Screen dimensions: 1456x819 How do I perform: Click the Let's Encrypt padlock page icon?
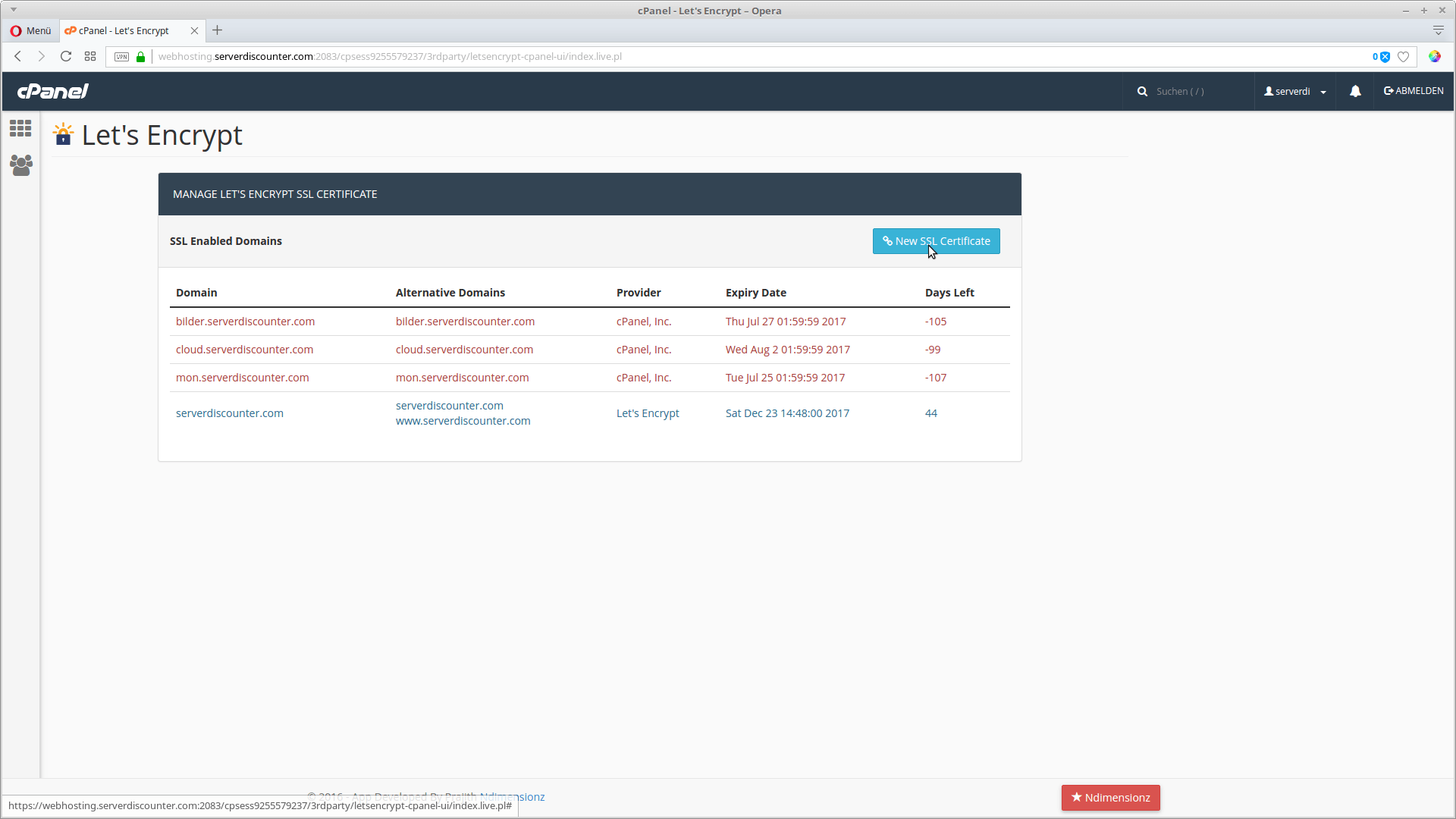click(64, 134)
